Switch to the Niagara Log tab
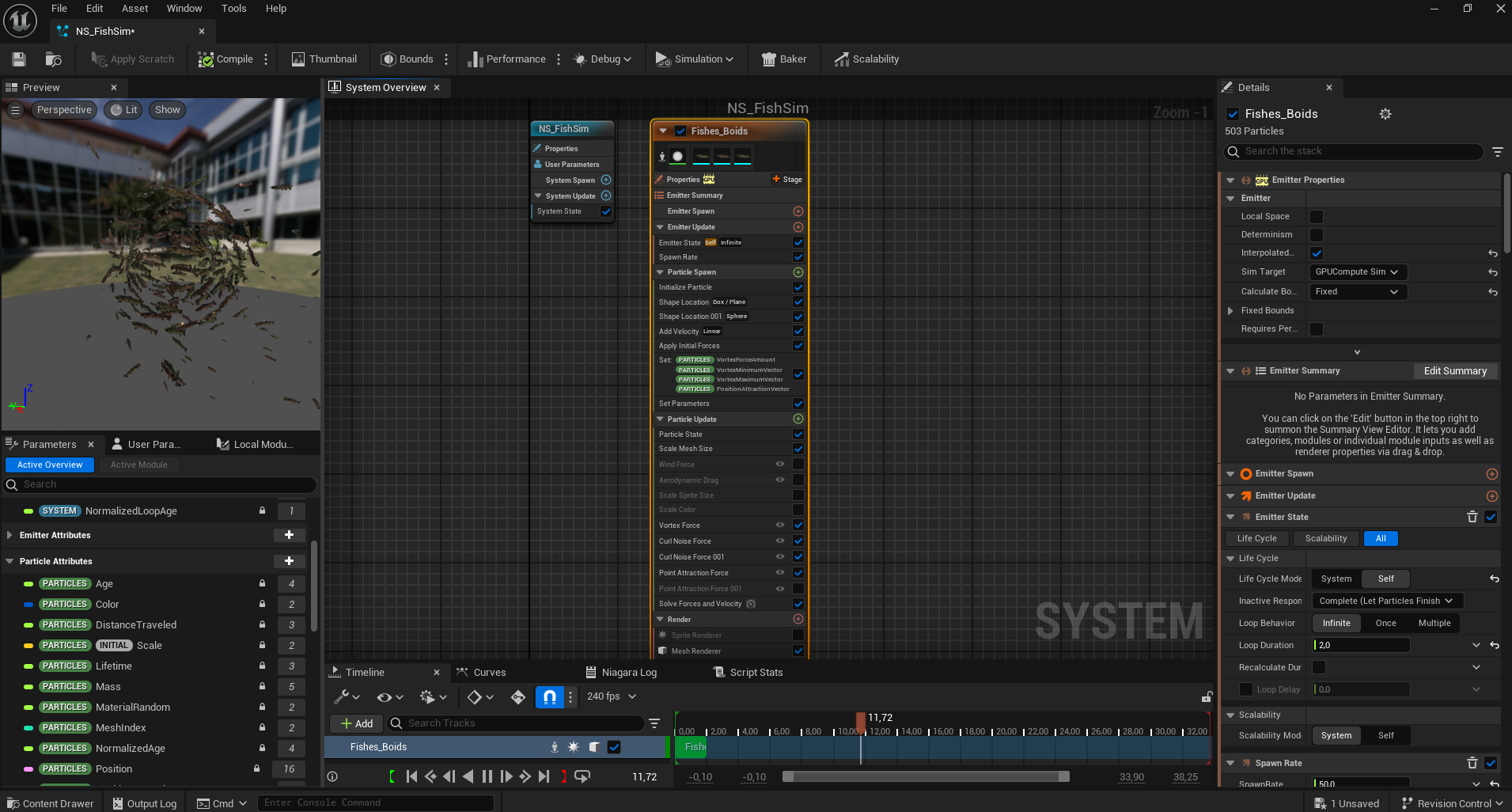This screenshot has width=1512, height=812. point(622,672)
